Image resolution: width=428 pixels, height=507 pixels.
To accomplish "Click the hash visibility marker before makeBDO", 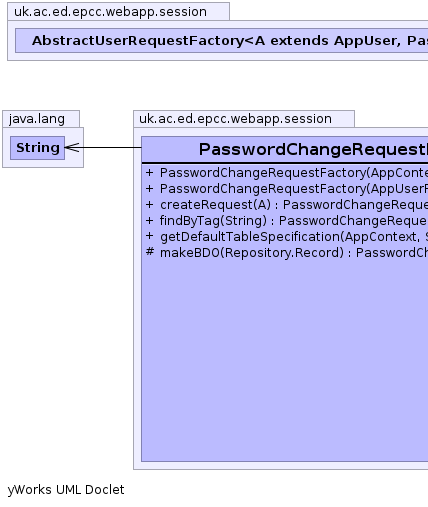I will pos(150,252).
